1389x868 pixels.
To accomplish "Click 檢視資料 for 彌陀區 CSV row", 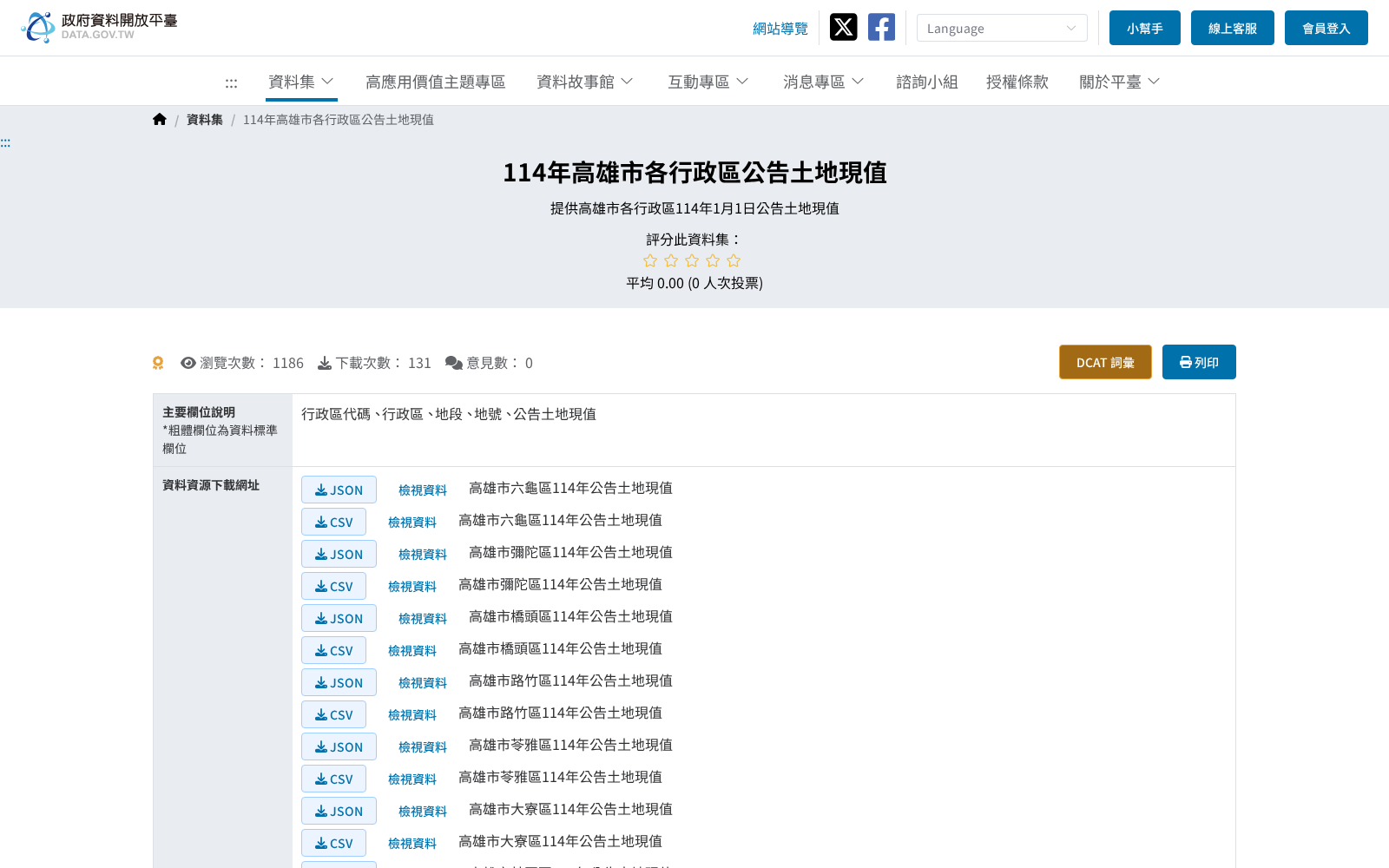I will coord(412,587).
